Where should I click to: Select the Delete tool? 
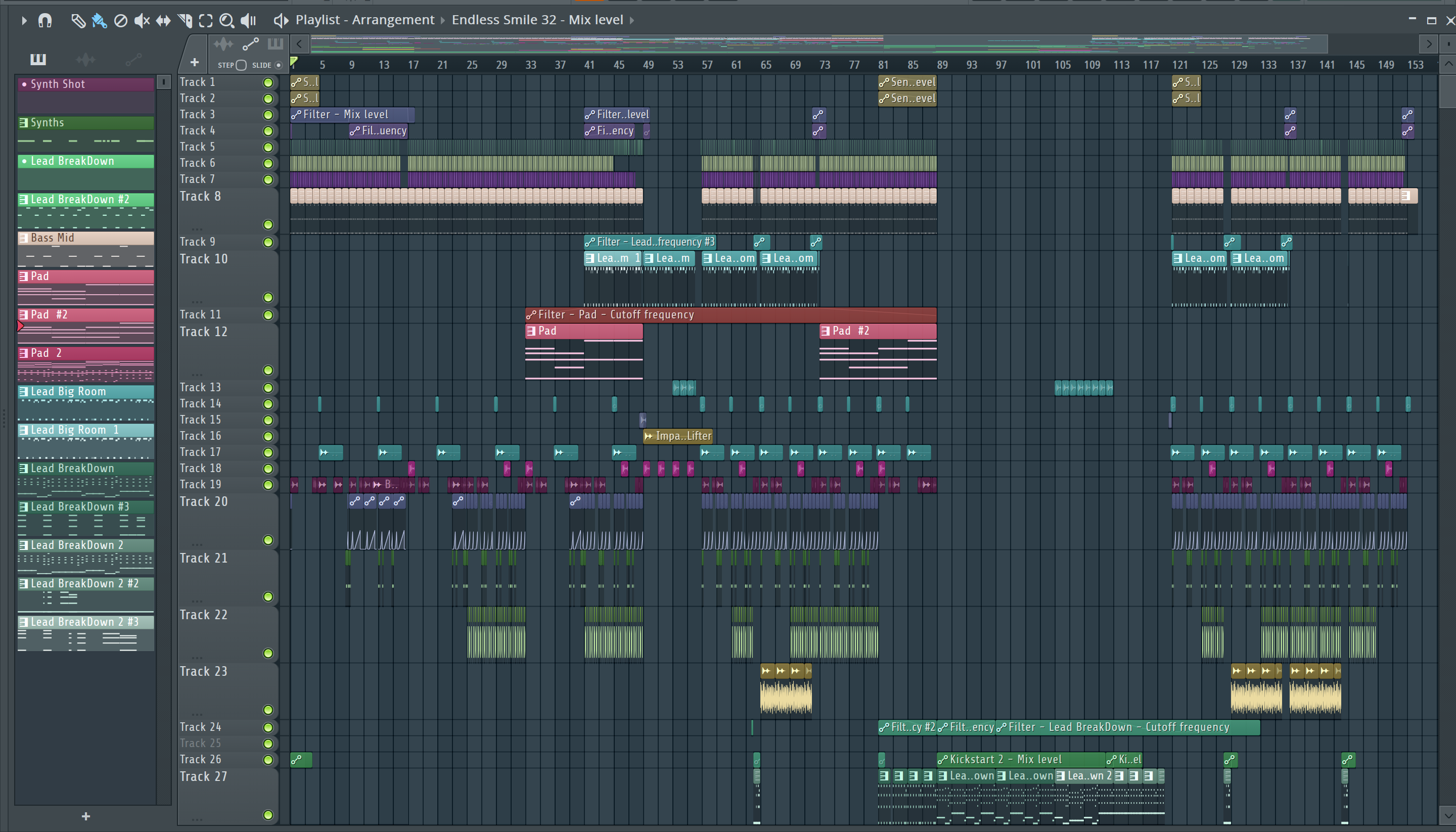click(x=120, y=21)
